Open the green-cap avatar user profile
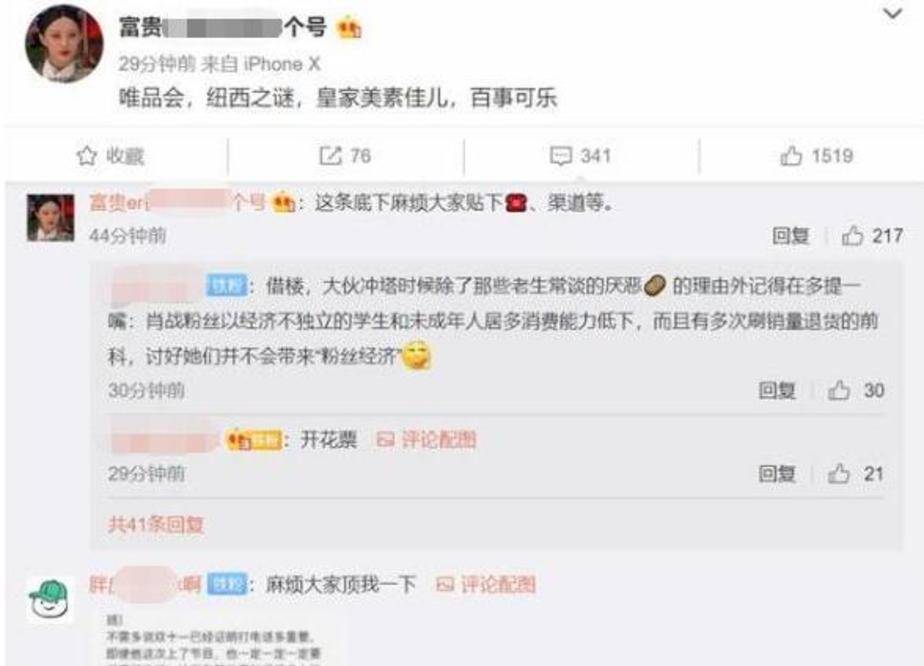924x666 pixels. [51, 600]
